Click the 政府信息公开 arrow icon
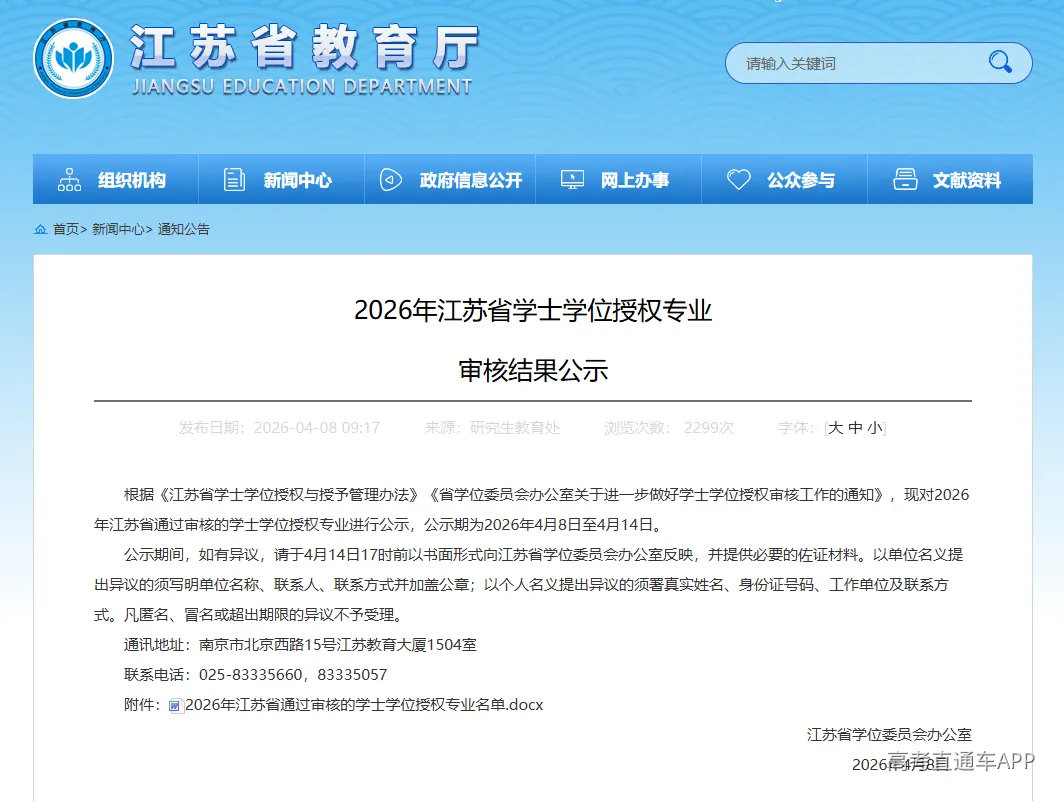Image resolution: width=1064 pixels, height=801 pixels. coord(390,179)
